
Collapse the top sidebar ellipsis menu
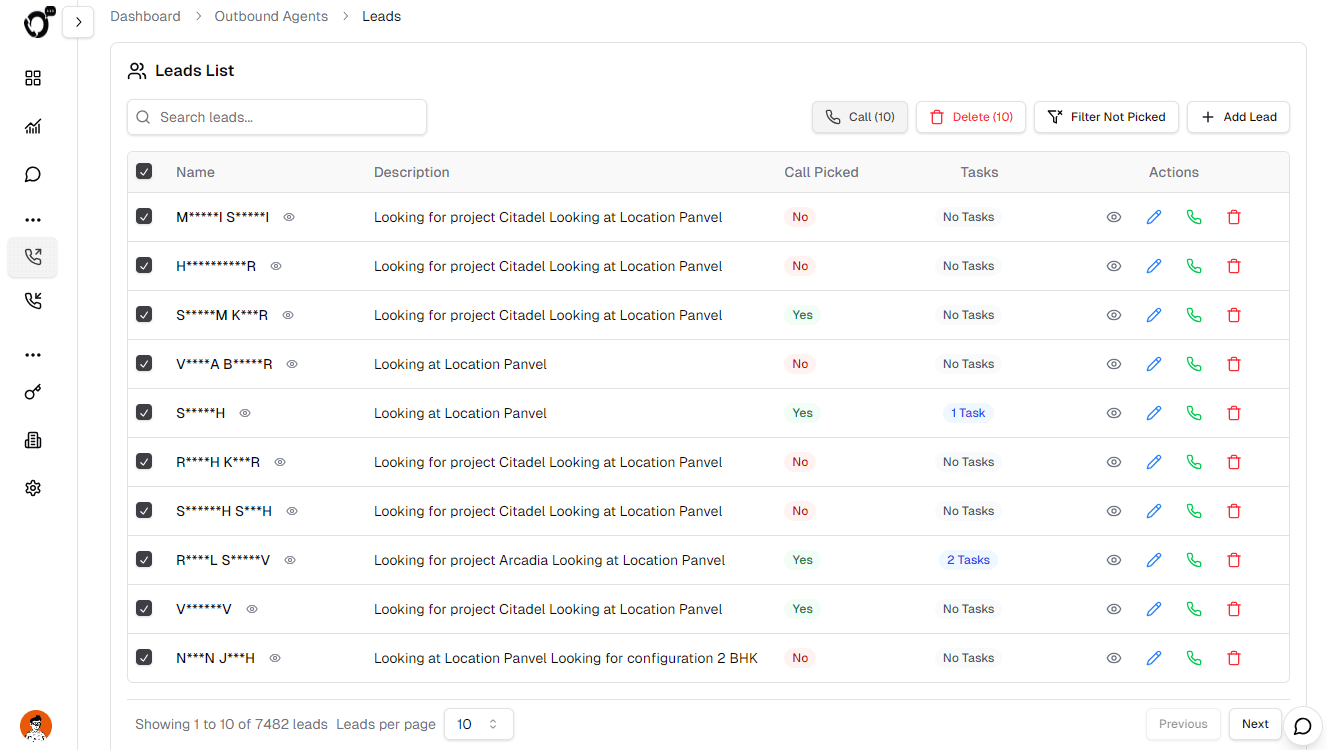[33, 219]
